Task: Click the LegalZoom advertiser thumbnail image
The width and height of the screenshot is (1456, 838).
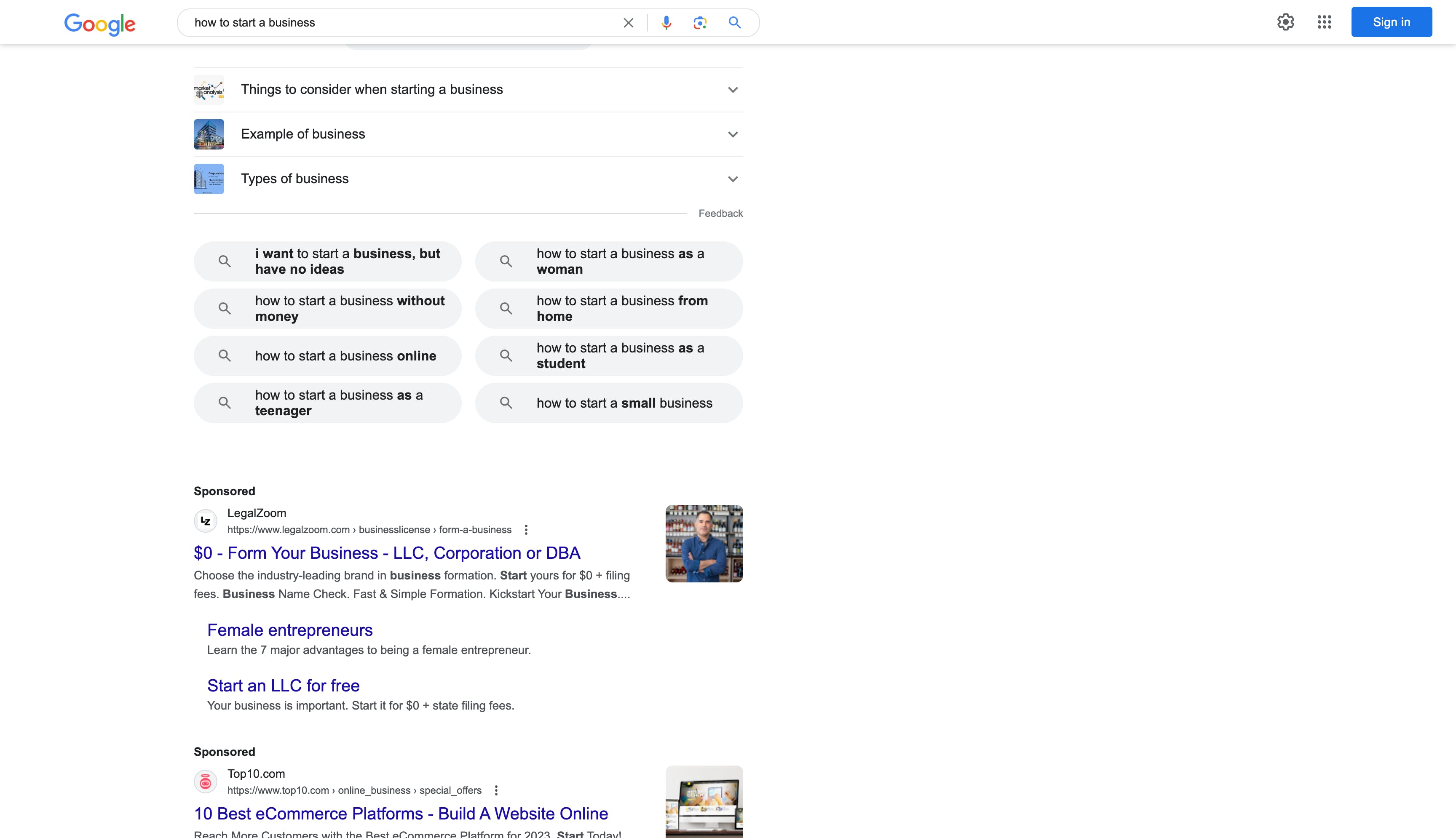Action: pyautogui.click(x=705, y=543)
